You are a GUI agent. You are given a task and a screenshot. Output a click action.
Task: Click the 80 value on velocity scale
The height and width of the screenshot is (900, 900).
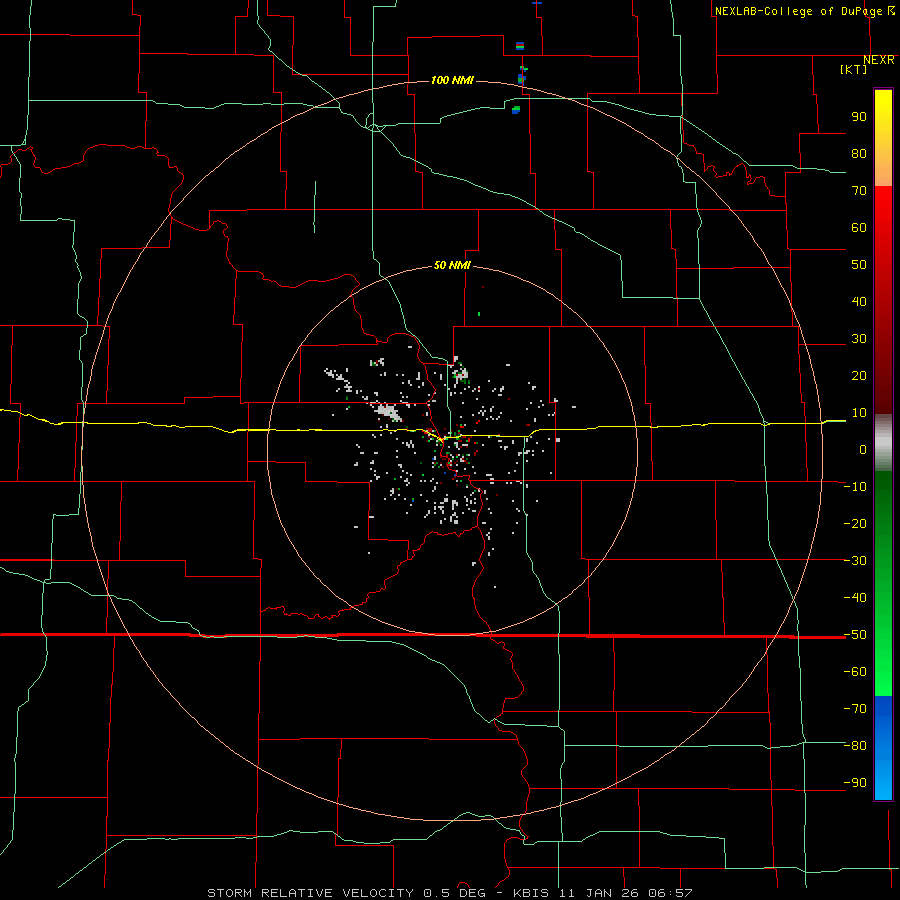point(859,154)
